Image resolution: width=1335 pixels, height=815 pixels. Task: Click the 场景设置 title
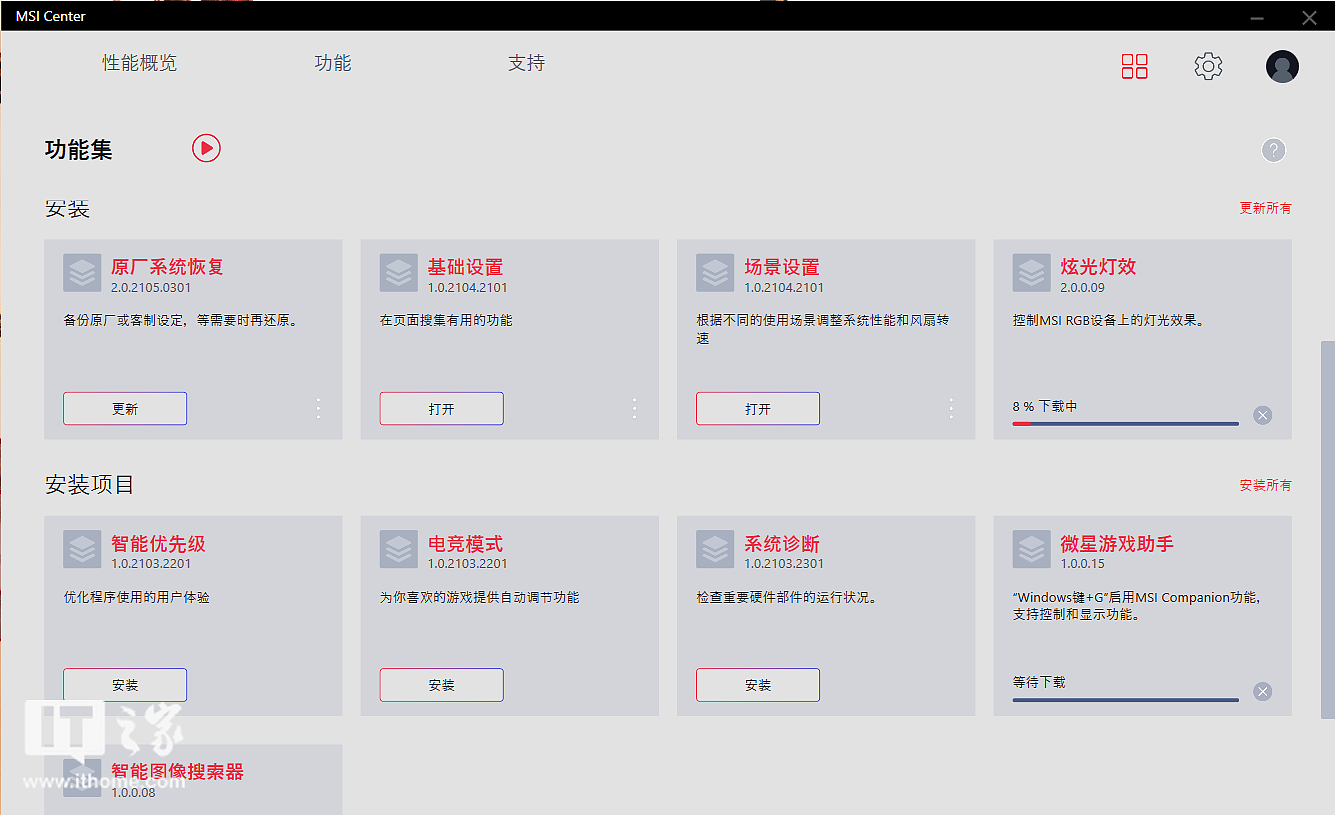tap(782, 267)
